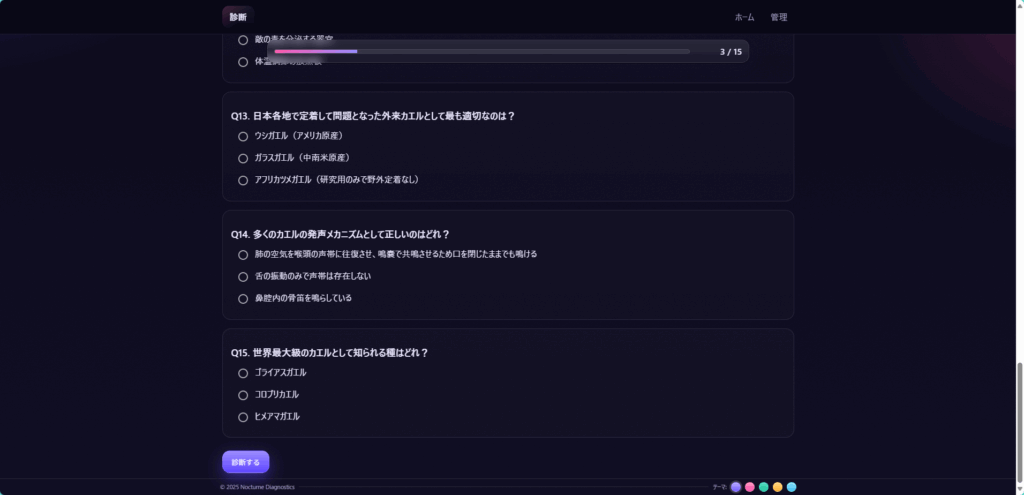Select 鼻腔内の骨笛を鳴らしている option
This screenshot has width=1024, height=495.
point(243,298)
